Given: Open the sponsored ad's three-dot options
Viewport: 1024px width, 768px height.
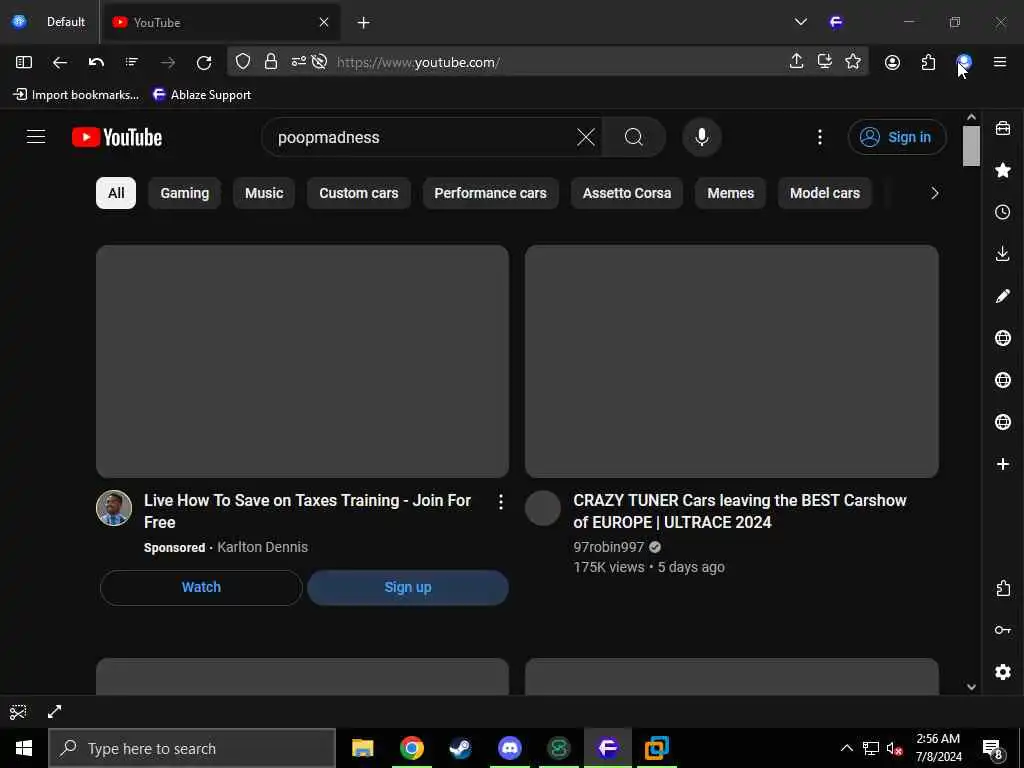Looking at the screenshot, I should [x=501, y=502].
